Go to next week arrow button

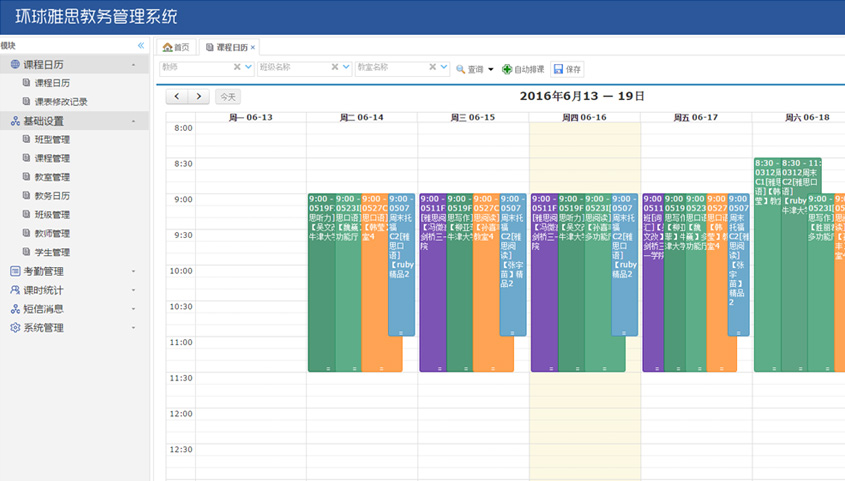[x=198, y=97]
